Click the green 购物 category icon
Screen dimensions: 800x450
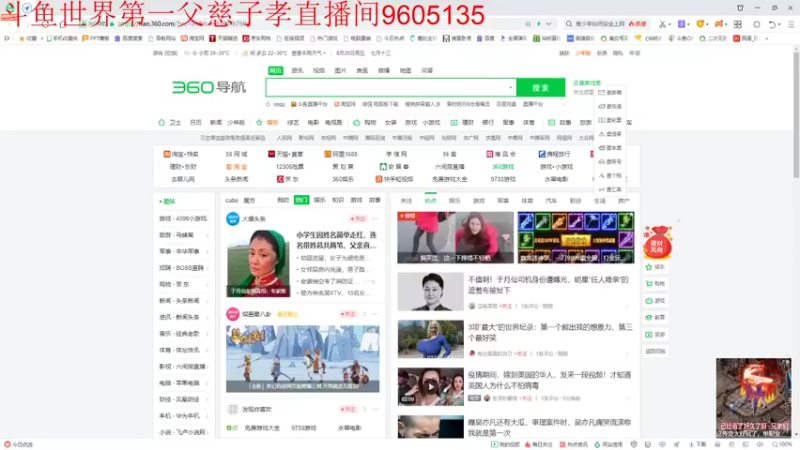click(357, 122)
